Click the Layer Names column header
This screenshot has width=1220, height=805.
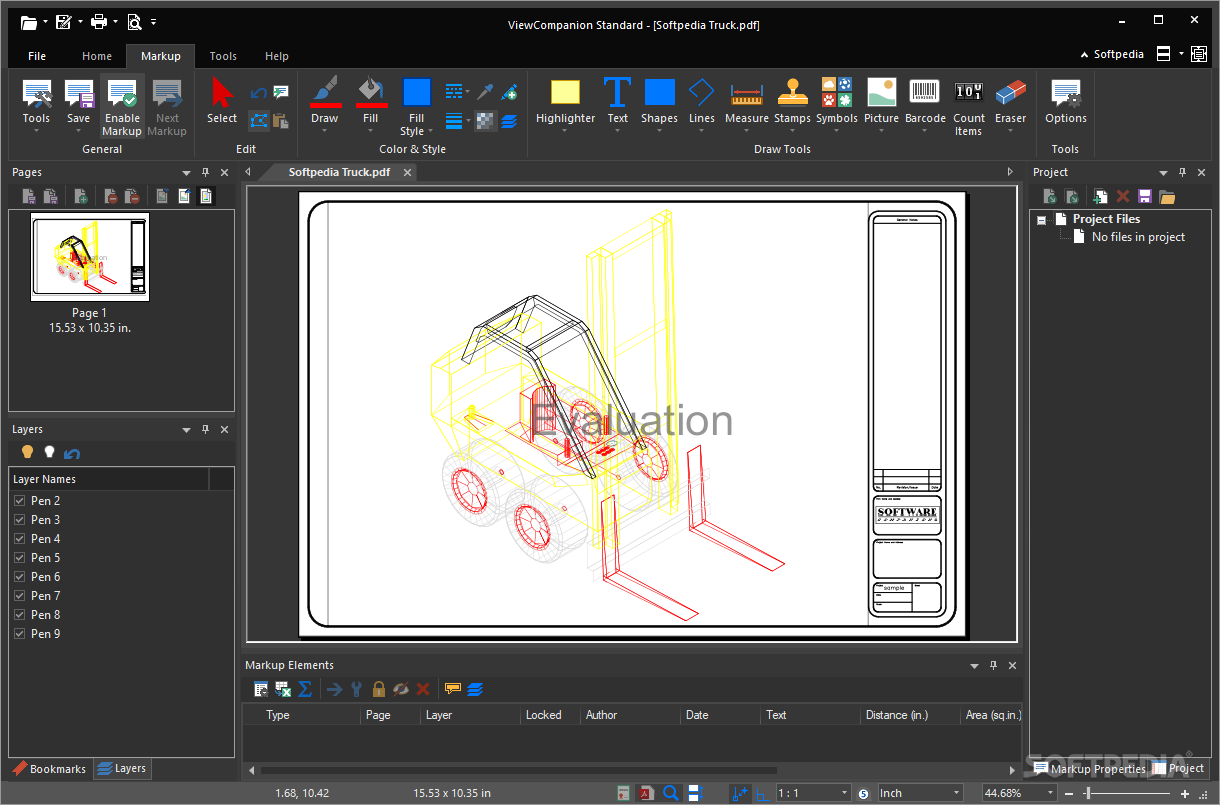pyautogui.click(x=108, y=479)
